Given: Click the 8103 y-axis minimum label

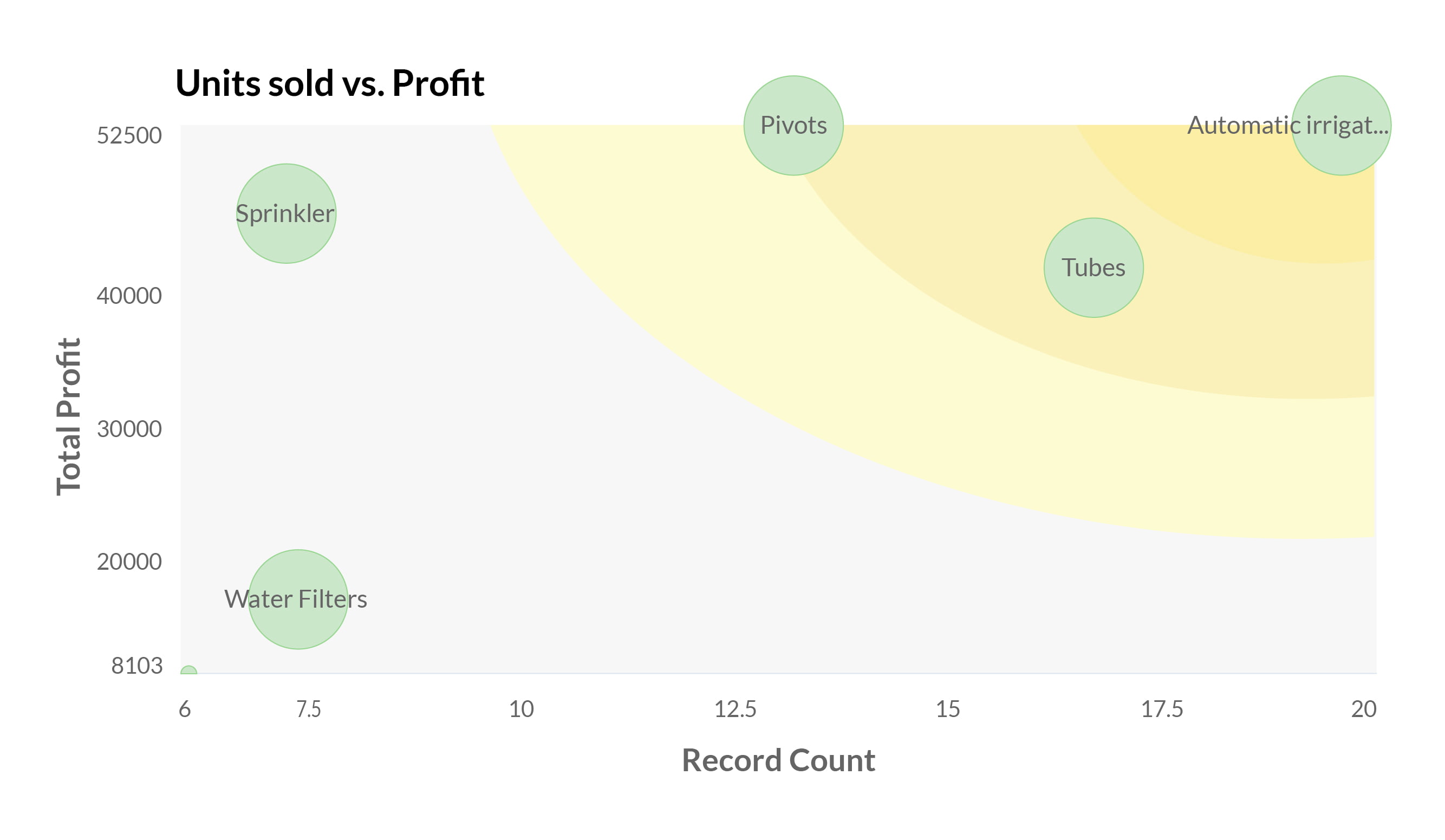Looking at the screenshot, I should pos(136,666).
